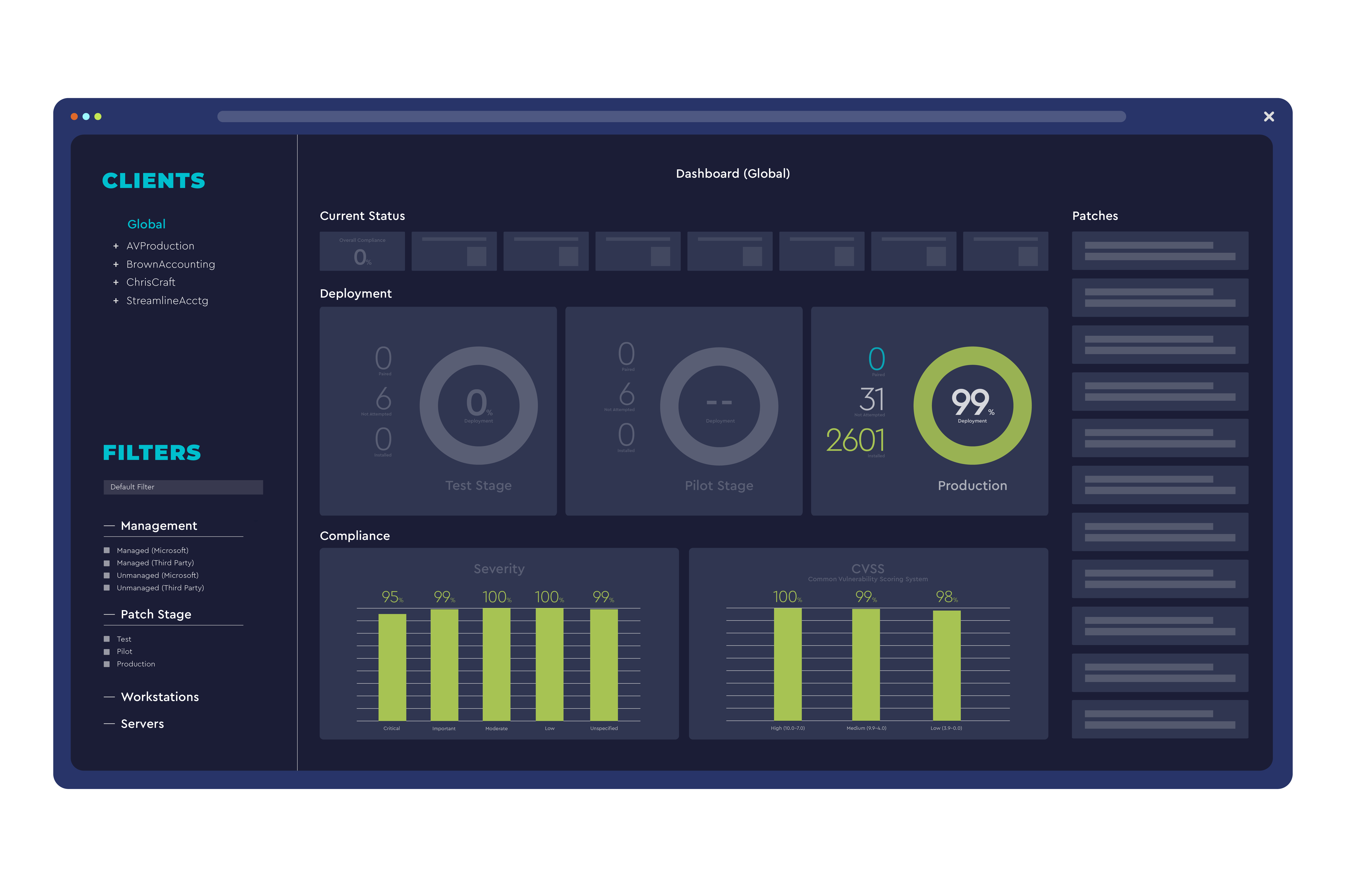Screen dimensions: 1346x896
Task: Open the Default Filter field
Action: tap(183, 487)
